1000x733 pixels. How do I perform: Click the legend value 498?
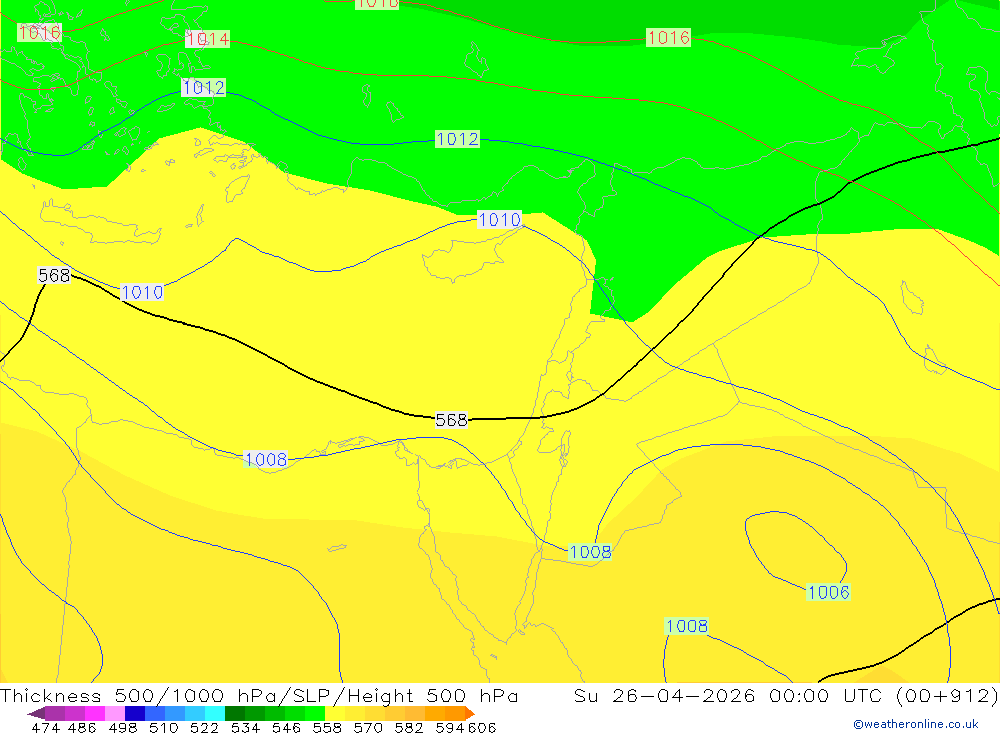pos(122,727)
